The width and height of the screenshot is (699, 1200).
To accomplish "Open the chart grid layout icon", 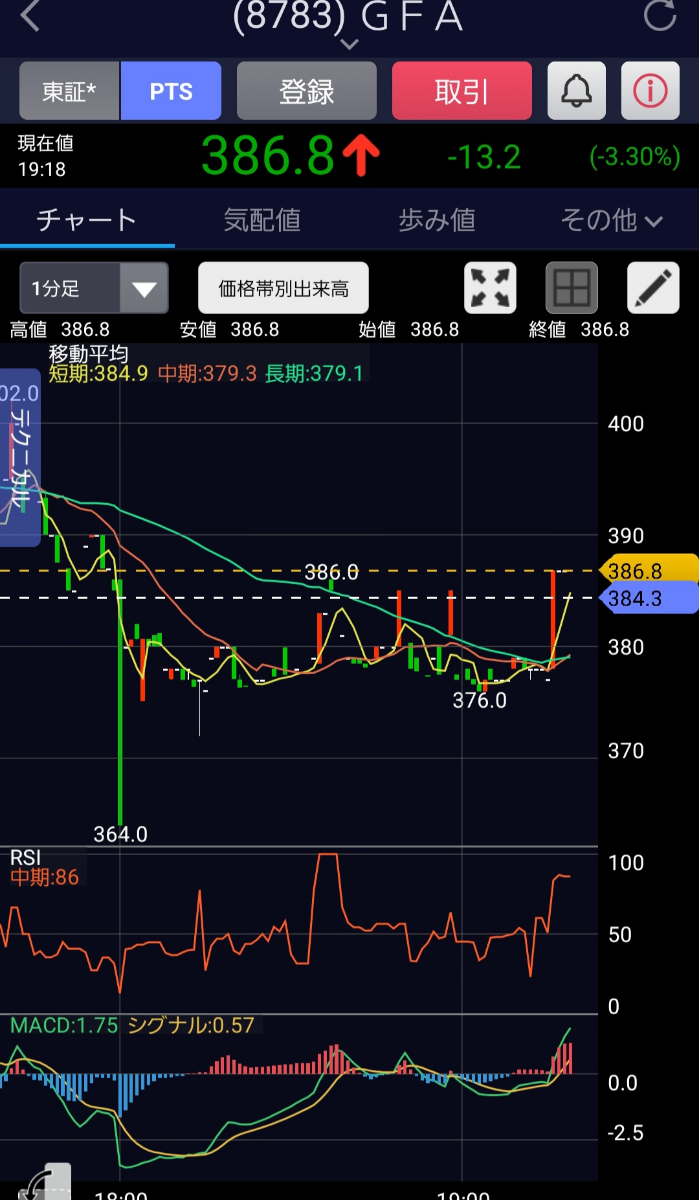I will (x=571, y=289).
